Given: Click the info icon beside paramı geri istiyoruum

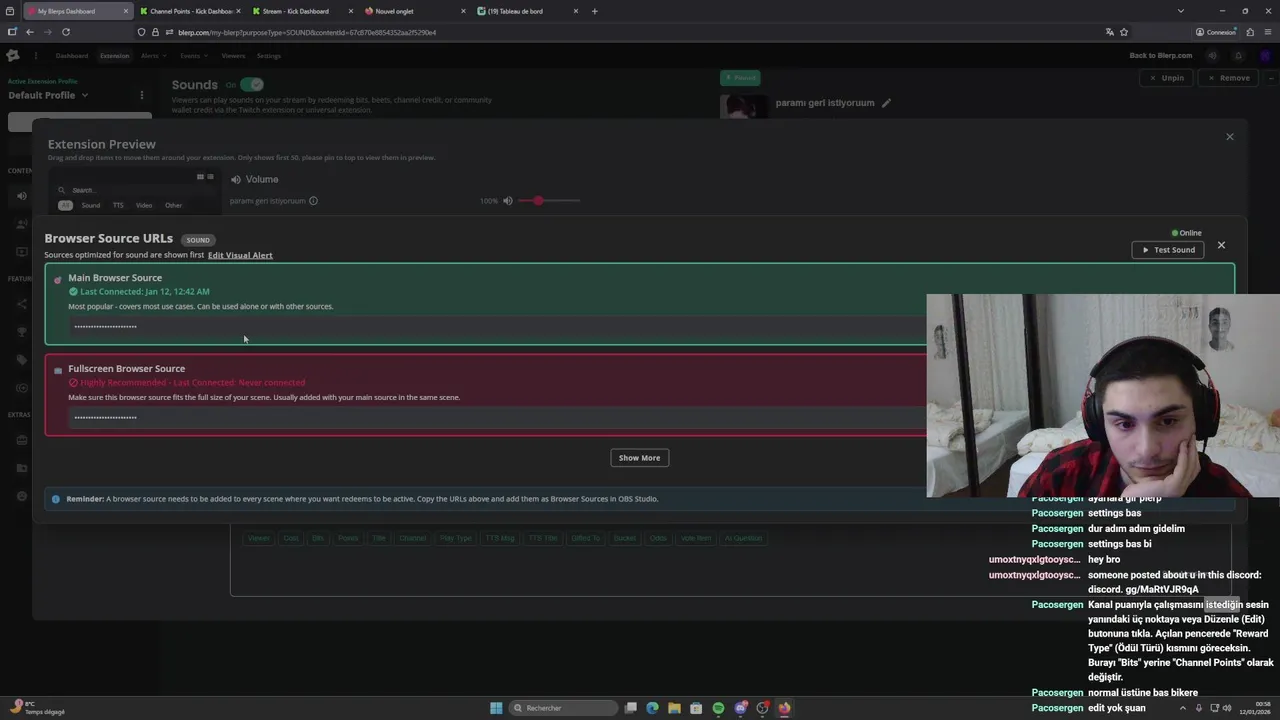Looking at the screenshot, I should tap(313, 201).
